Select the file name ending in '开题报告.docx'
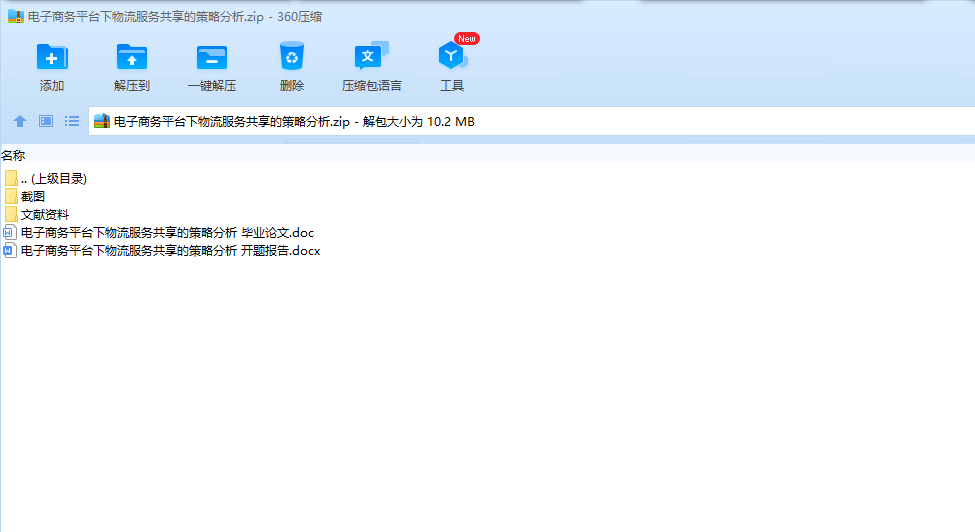The width and height of the screenshot is (975, 532). pos(170,250)
